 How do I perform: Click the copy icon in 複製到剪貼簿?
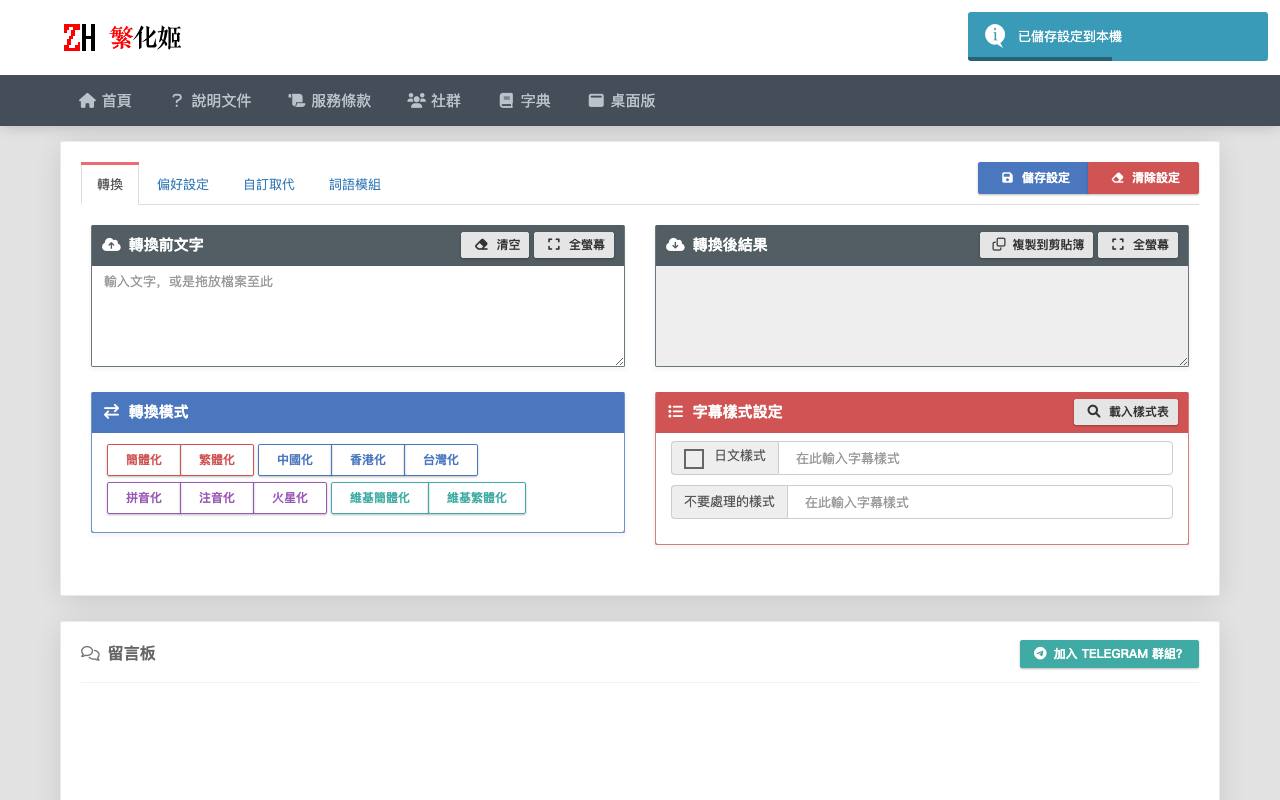(999, 245)
